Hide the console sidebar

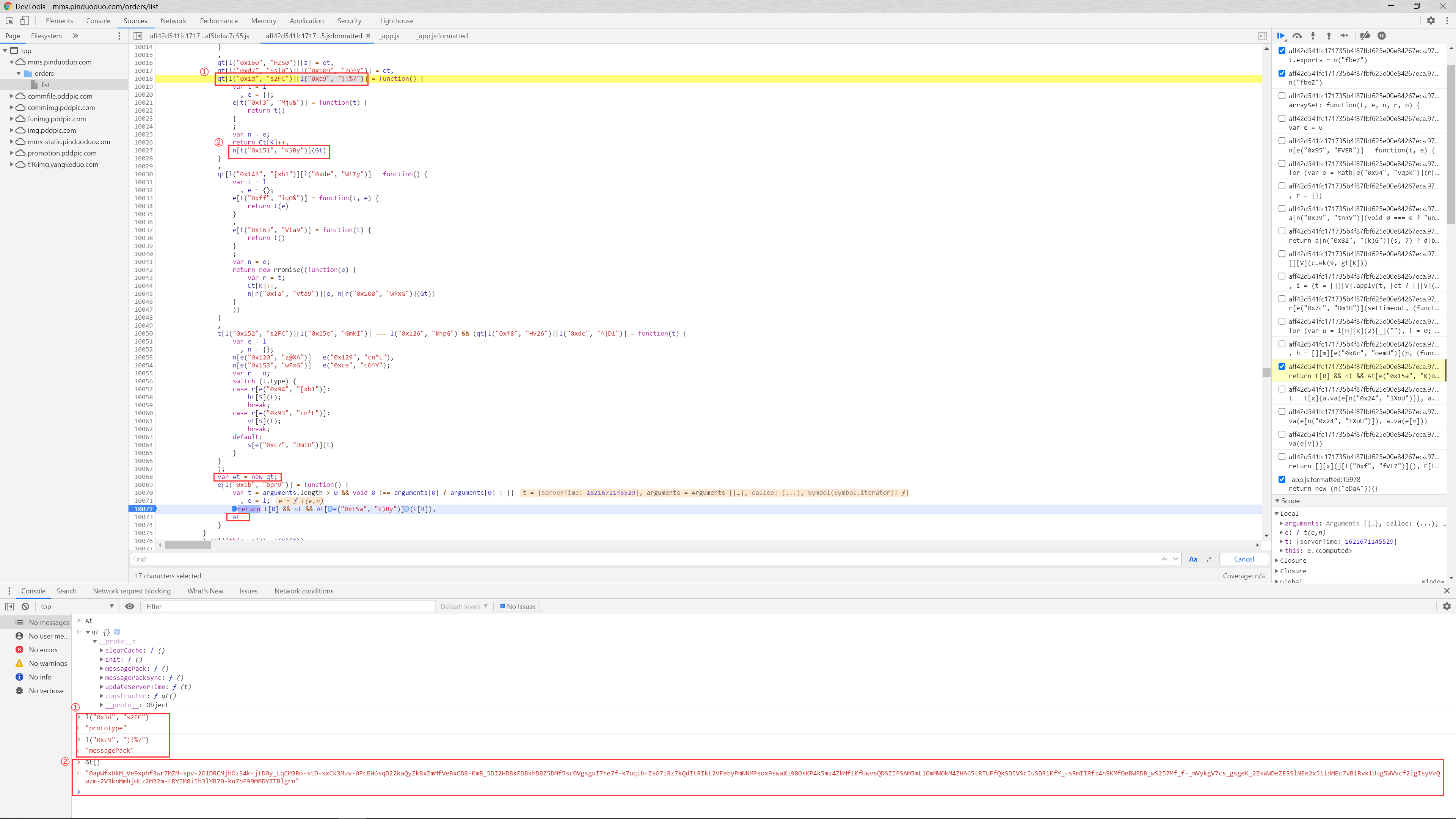pos(9,607)
